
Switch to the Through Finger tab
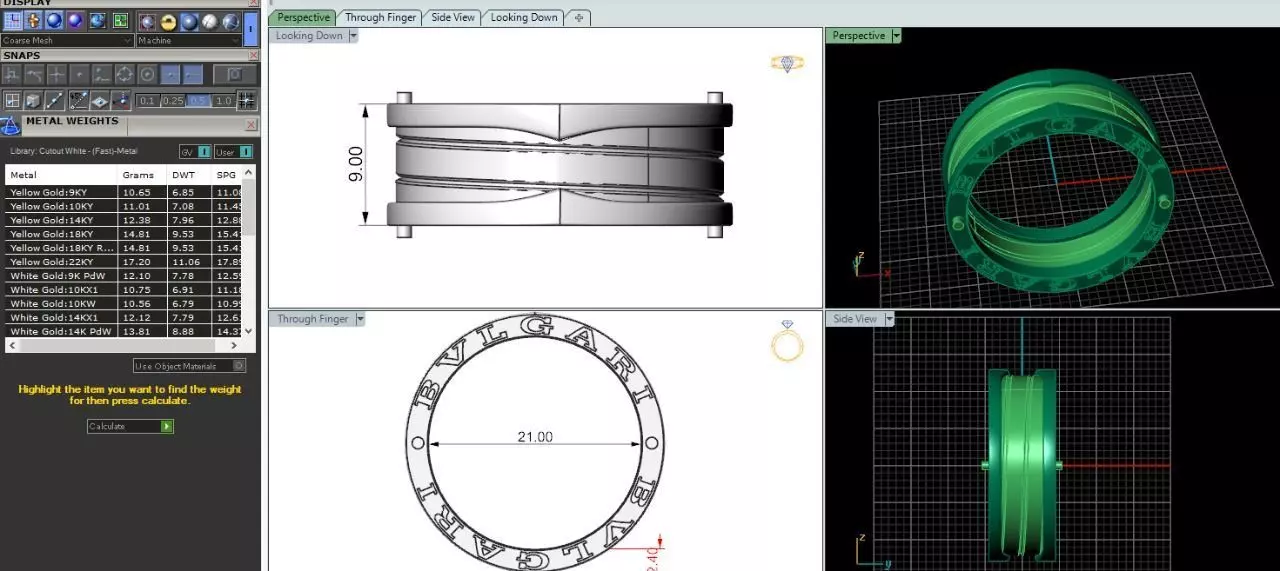[380, 17]
